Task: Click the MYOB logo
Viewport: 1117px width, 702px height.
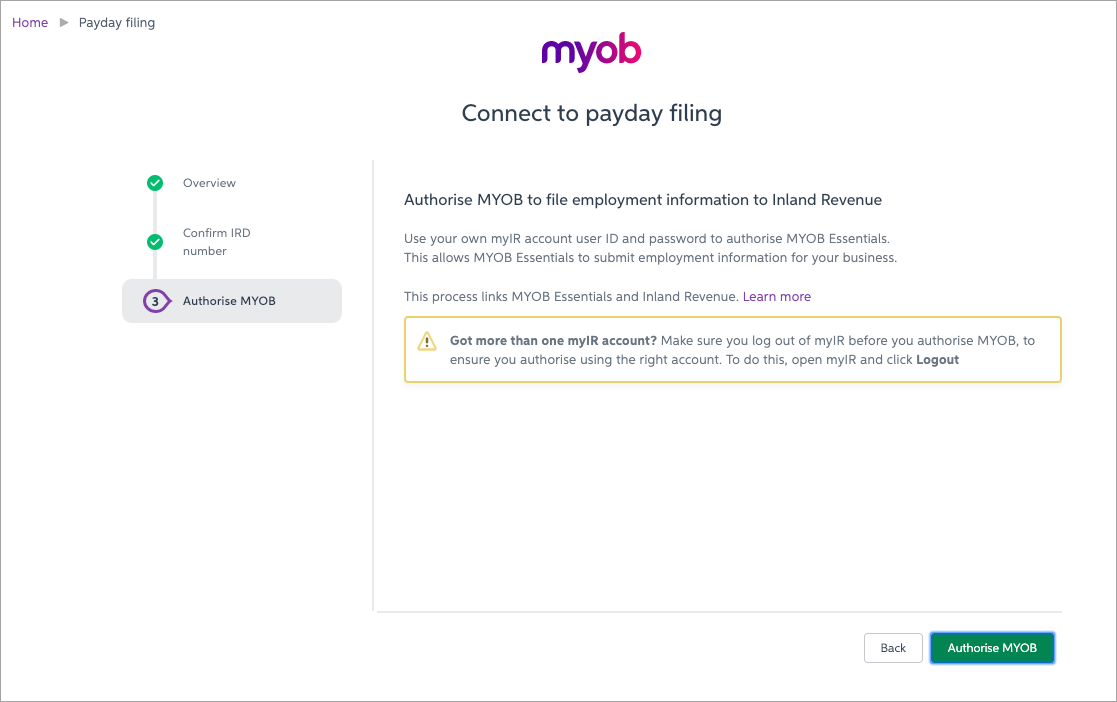Action: click(591, 53)
